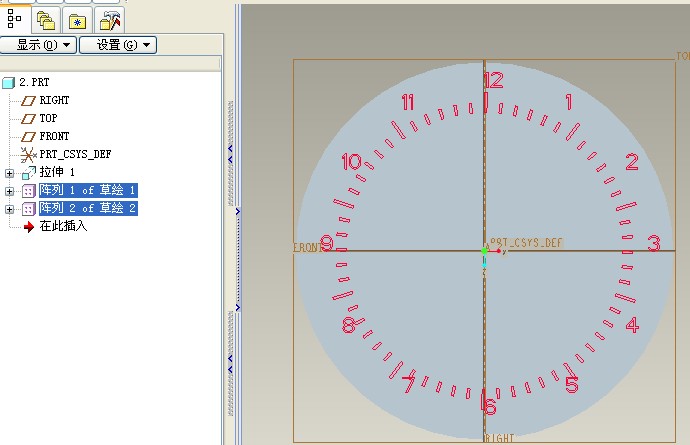Click the RIGHT plane label in viewport
The width and height of the screenshot is (690, 445).
(499, 438)
